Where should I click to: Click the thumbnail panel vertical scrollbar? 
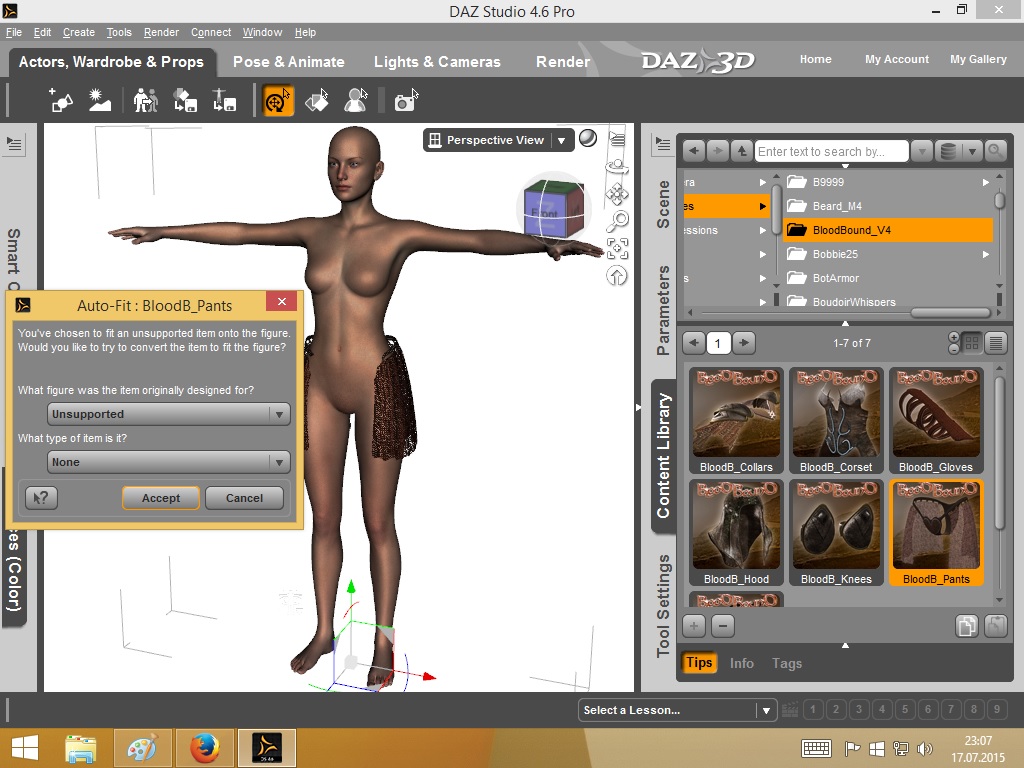pyautogui.click(x=999, y=452)
